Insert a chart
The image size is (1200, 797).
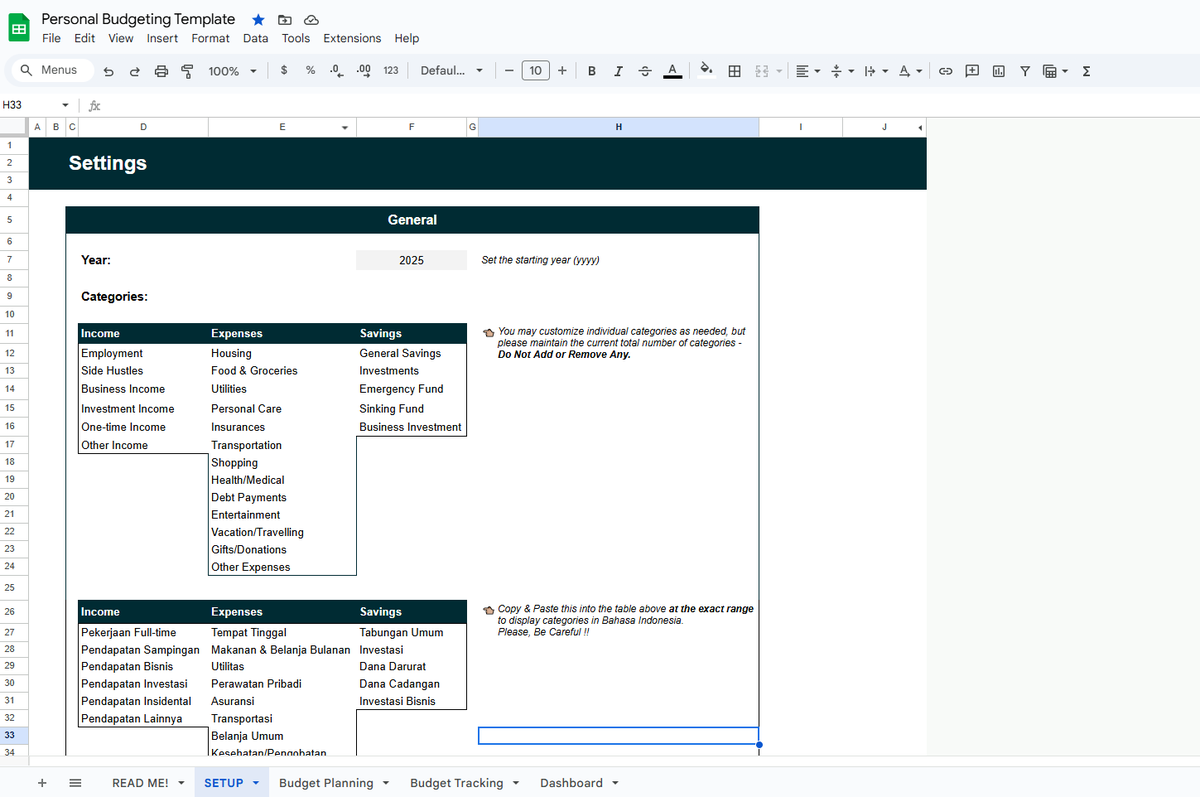point(998,71)
